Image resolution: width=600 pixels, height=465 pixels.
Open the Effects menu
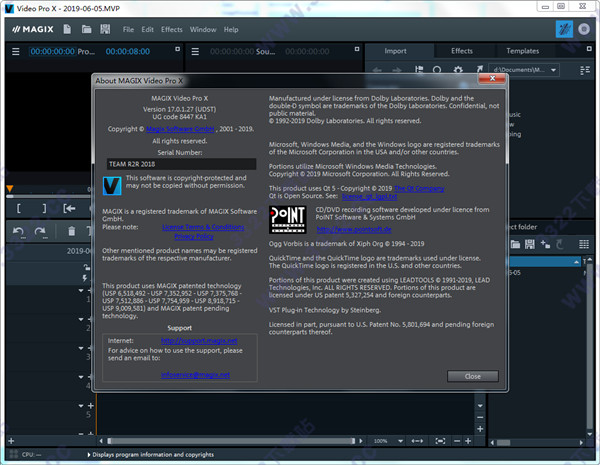(171, 29)
